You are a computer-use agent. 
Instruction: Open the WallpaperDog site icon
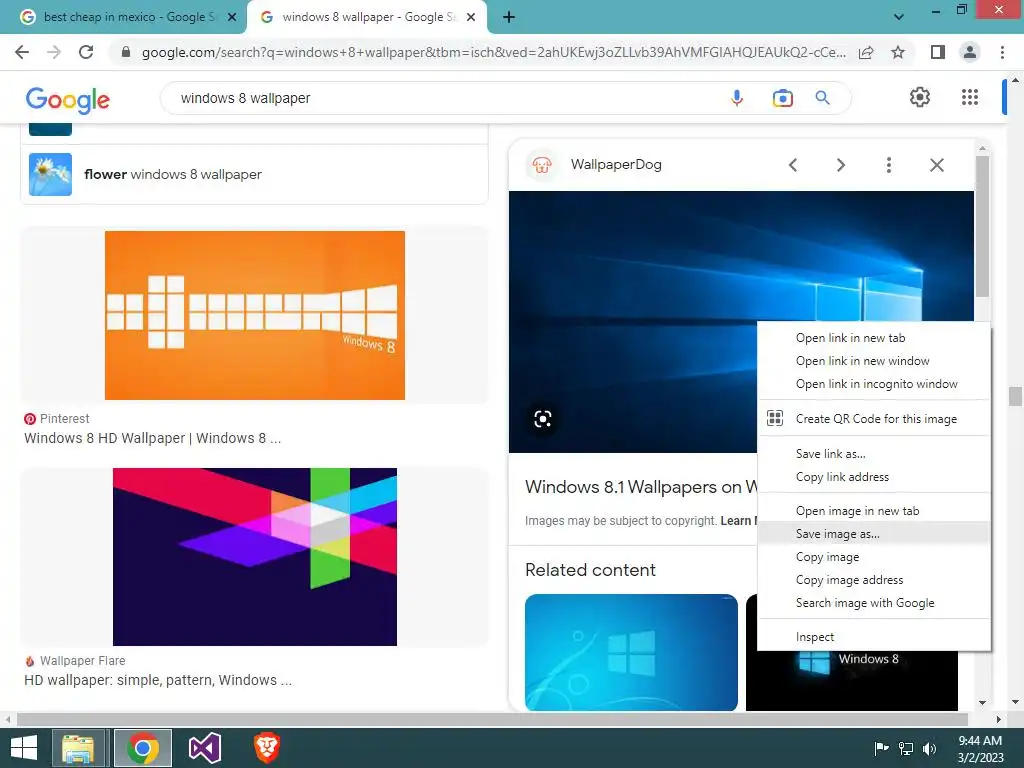tap(541, 165)
